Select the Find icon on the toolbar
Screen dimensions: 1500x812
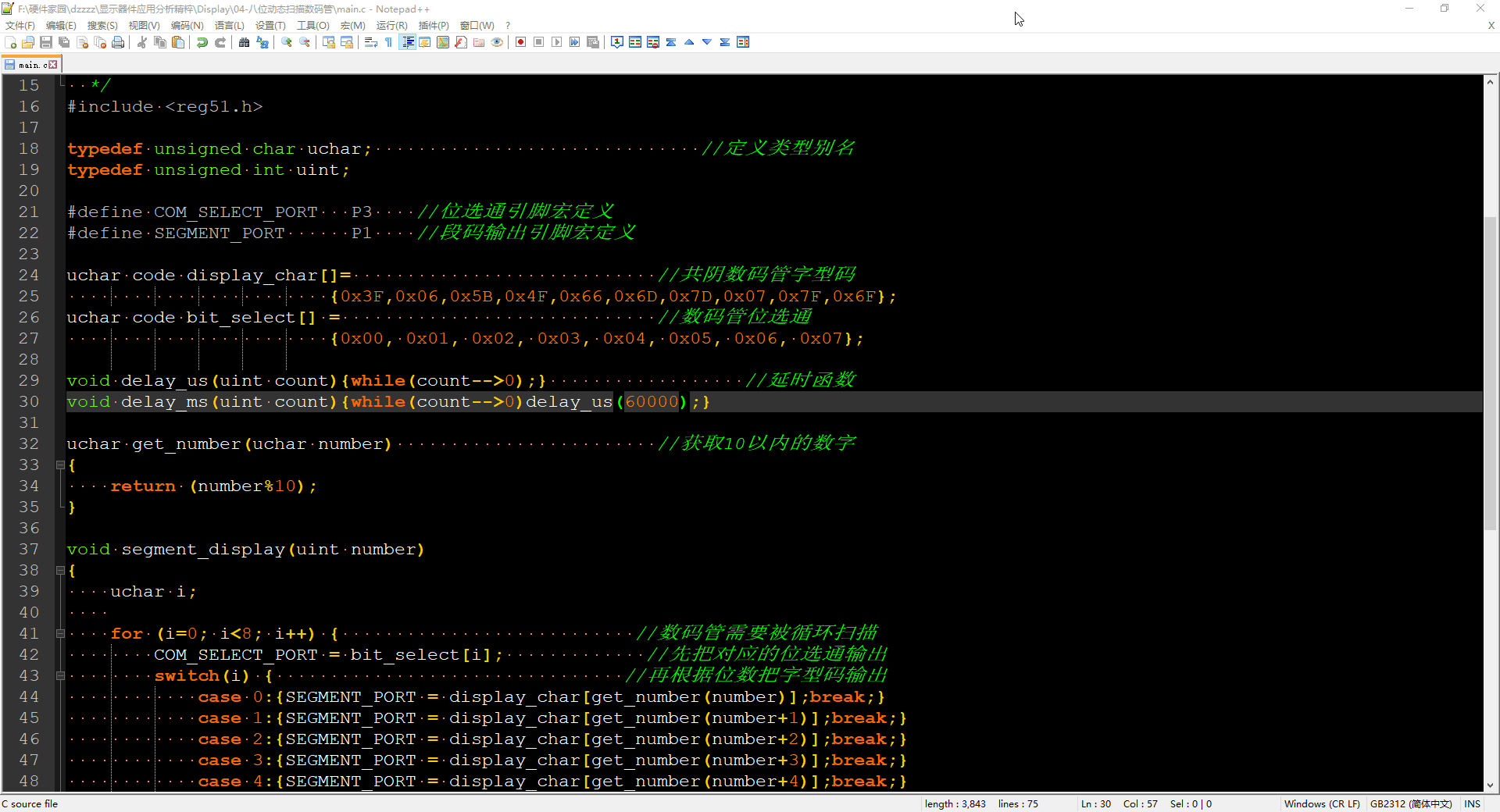245,42
